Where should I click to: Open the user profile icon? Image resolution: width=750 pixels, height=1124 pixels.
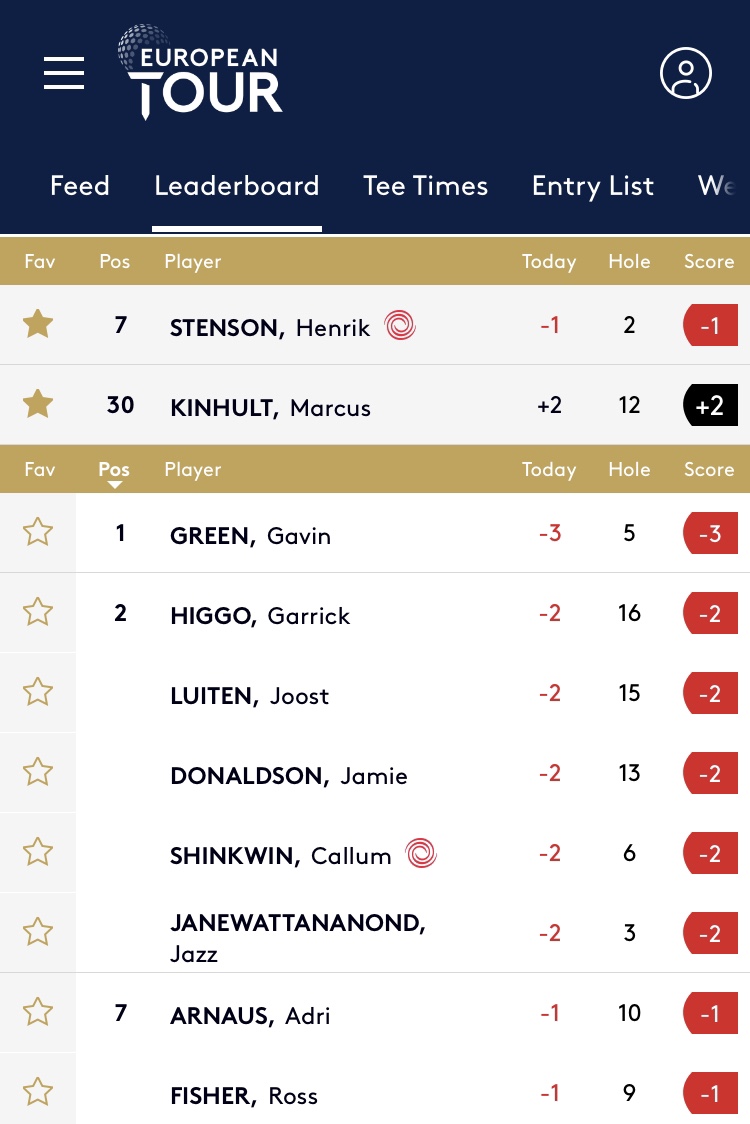click(x=685, y=73)
